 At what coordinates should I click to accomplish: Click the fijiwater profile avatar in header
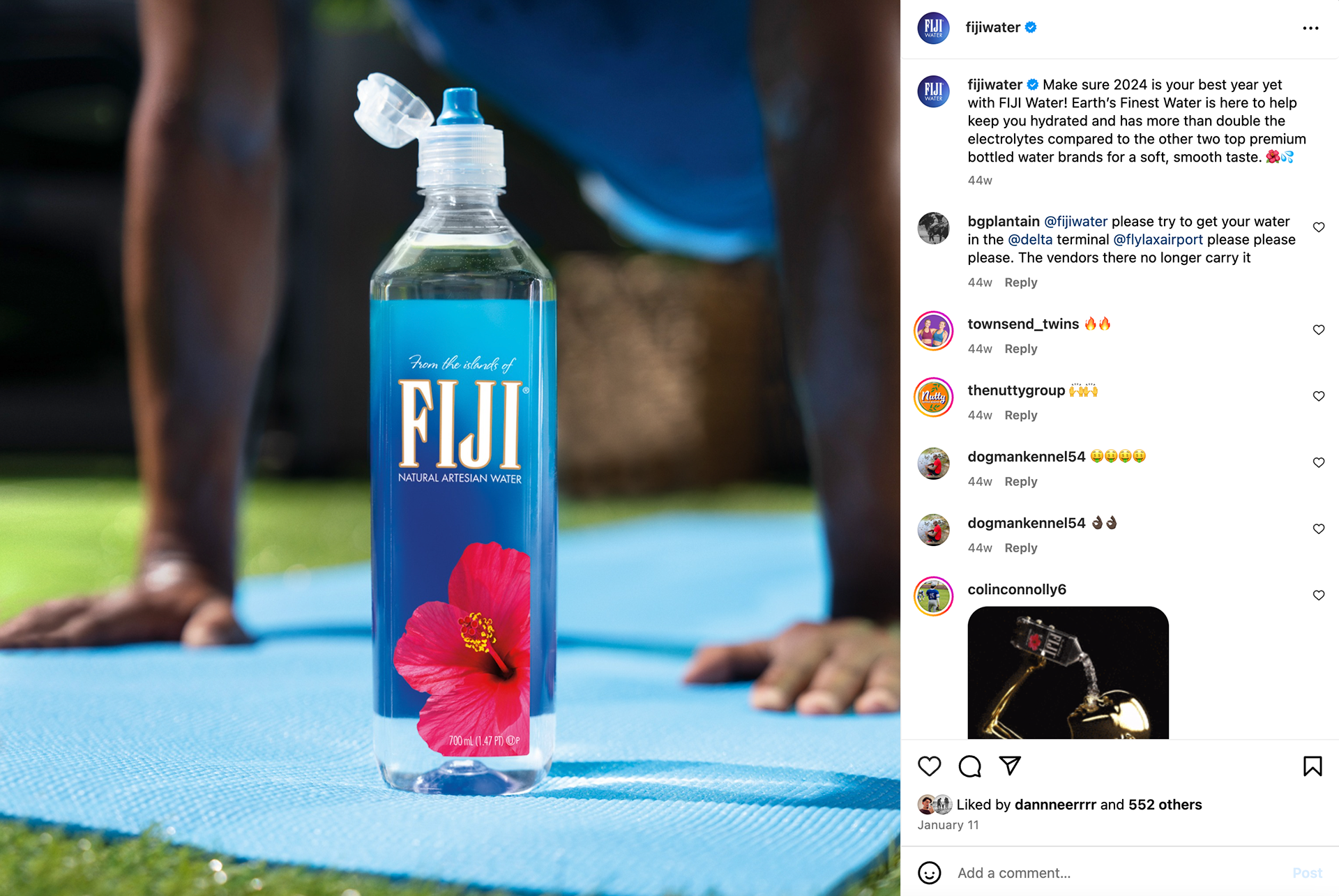[933, 28]
